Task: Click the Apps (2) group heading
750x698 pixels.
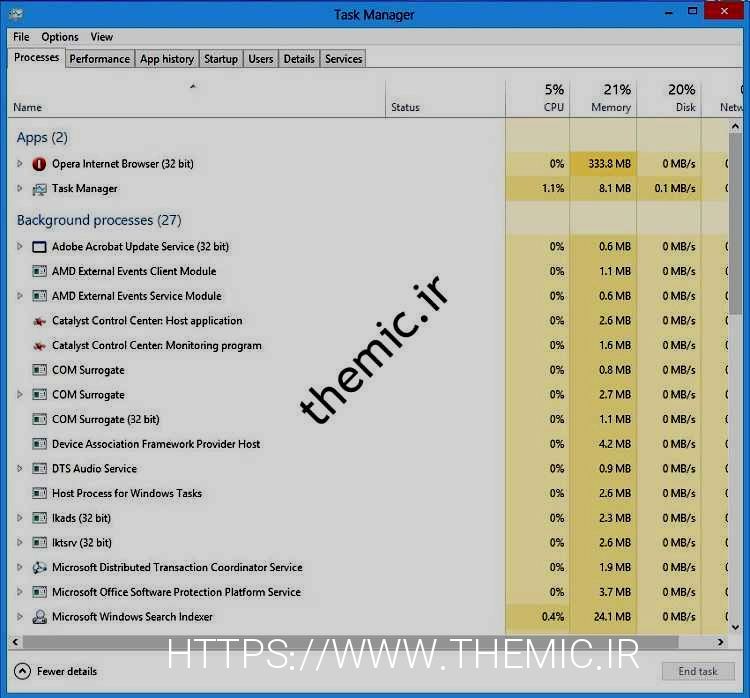Action: point(42,137)
